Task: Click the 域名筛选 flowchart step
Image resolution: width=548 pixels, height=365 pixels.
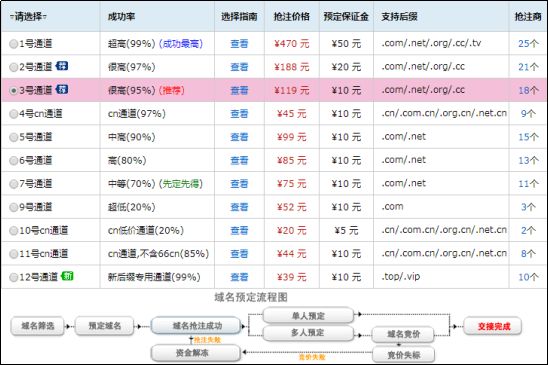Action: pyautogui.click(x=38, y=326)
